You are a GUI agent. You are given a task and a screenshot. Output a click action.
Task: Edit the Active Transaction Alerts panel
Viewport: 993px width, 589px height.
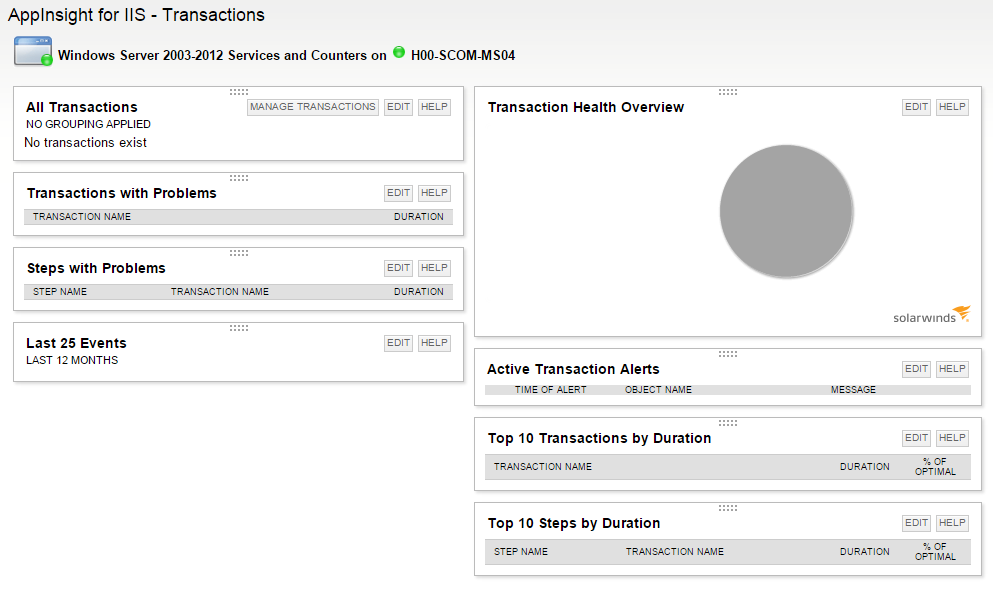(916, 369)
